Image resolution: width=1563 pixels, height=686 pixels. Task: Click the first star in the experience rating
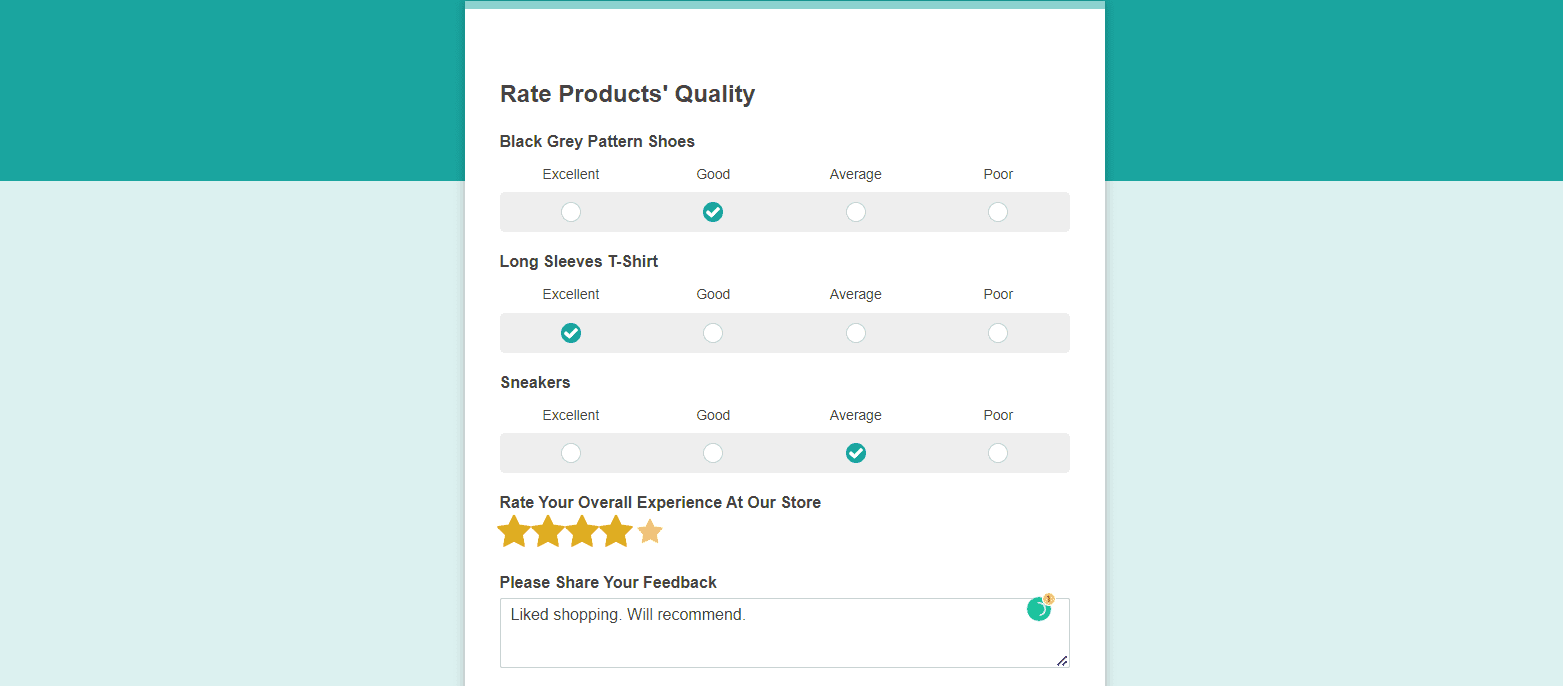514,532
